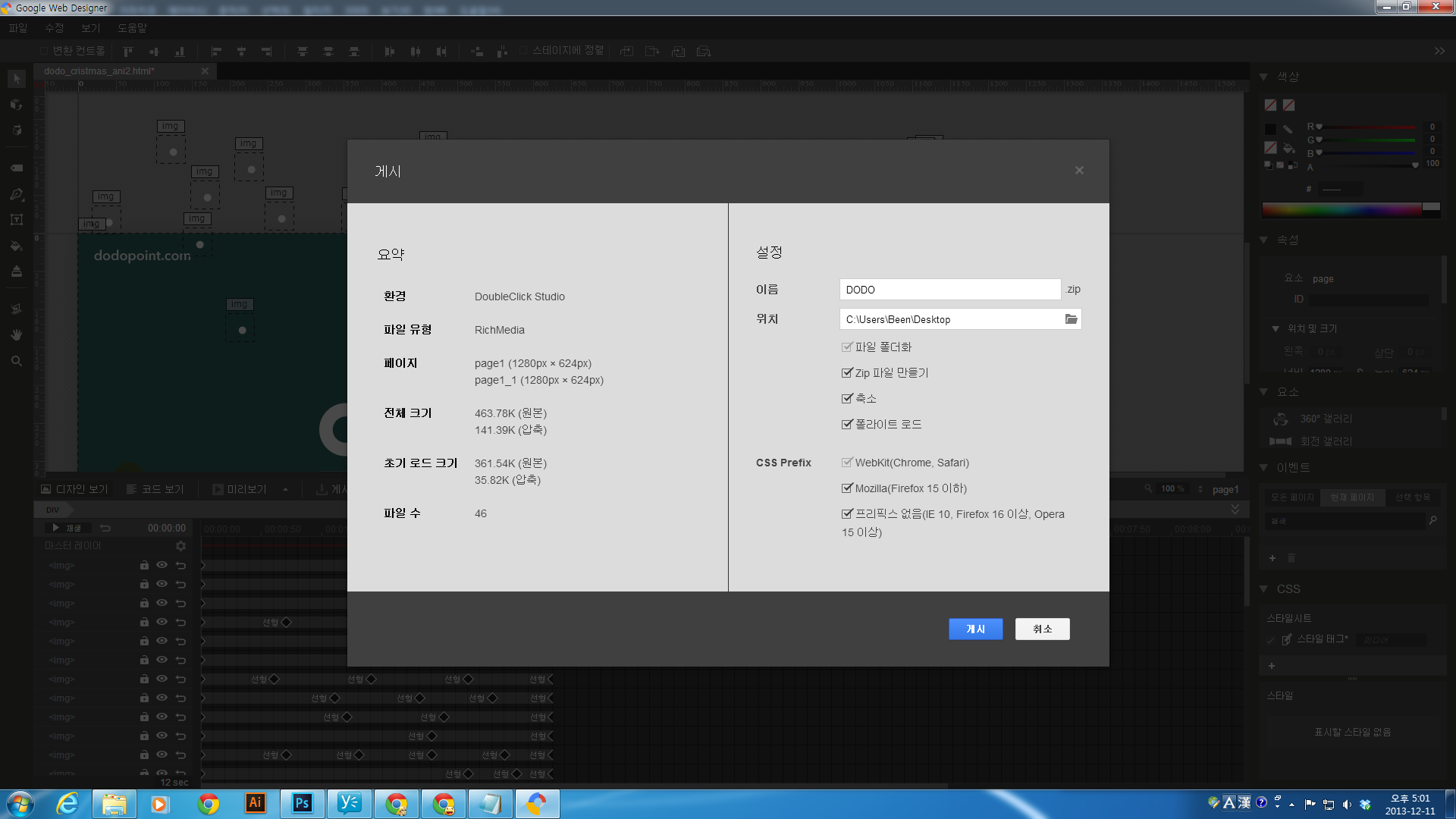Toggle the Zip 파일 만들기 checkbox
Viewport: 1456px width, 819px height.
tap(847, 373)
